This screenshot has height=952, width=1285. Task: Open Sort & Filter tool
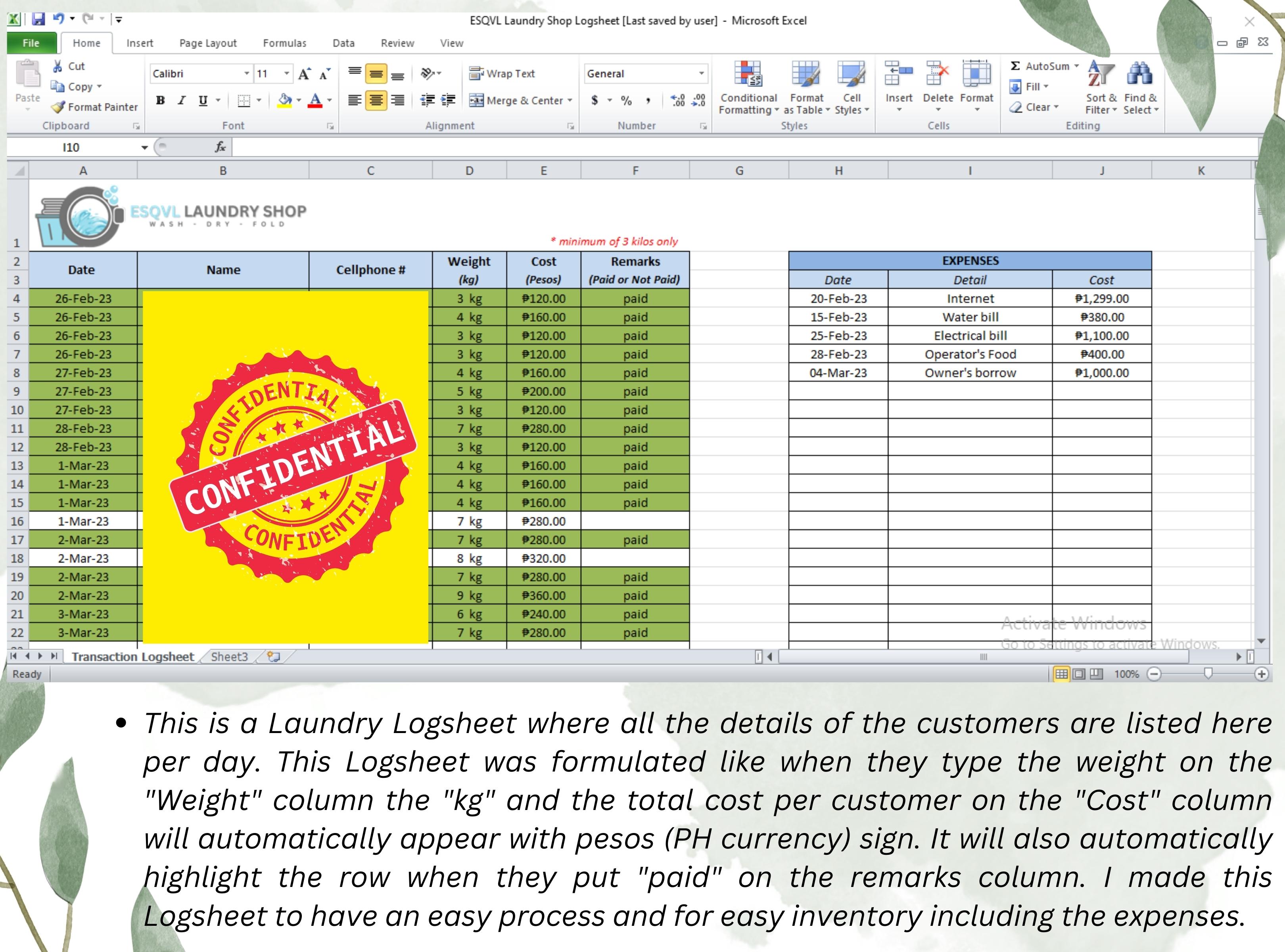(1101, 75)
